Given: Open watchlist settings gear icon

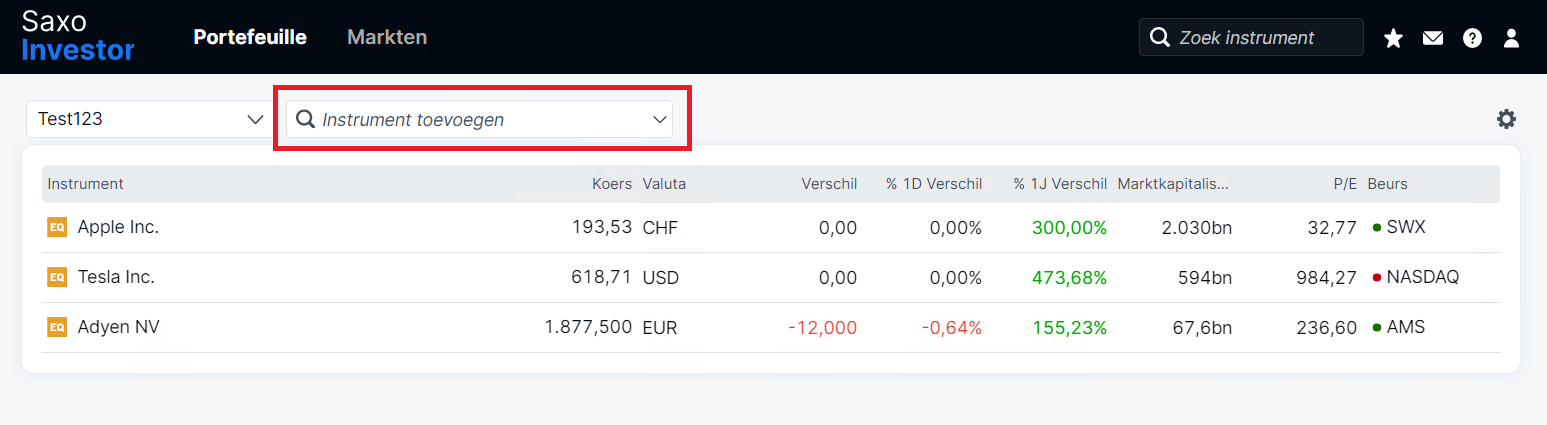Looking at the screenshot, I should click(1506, 119).
